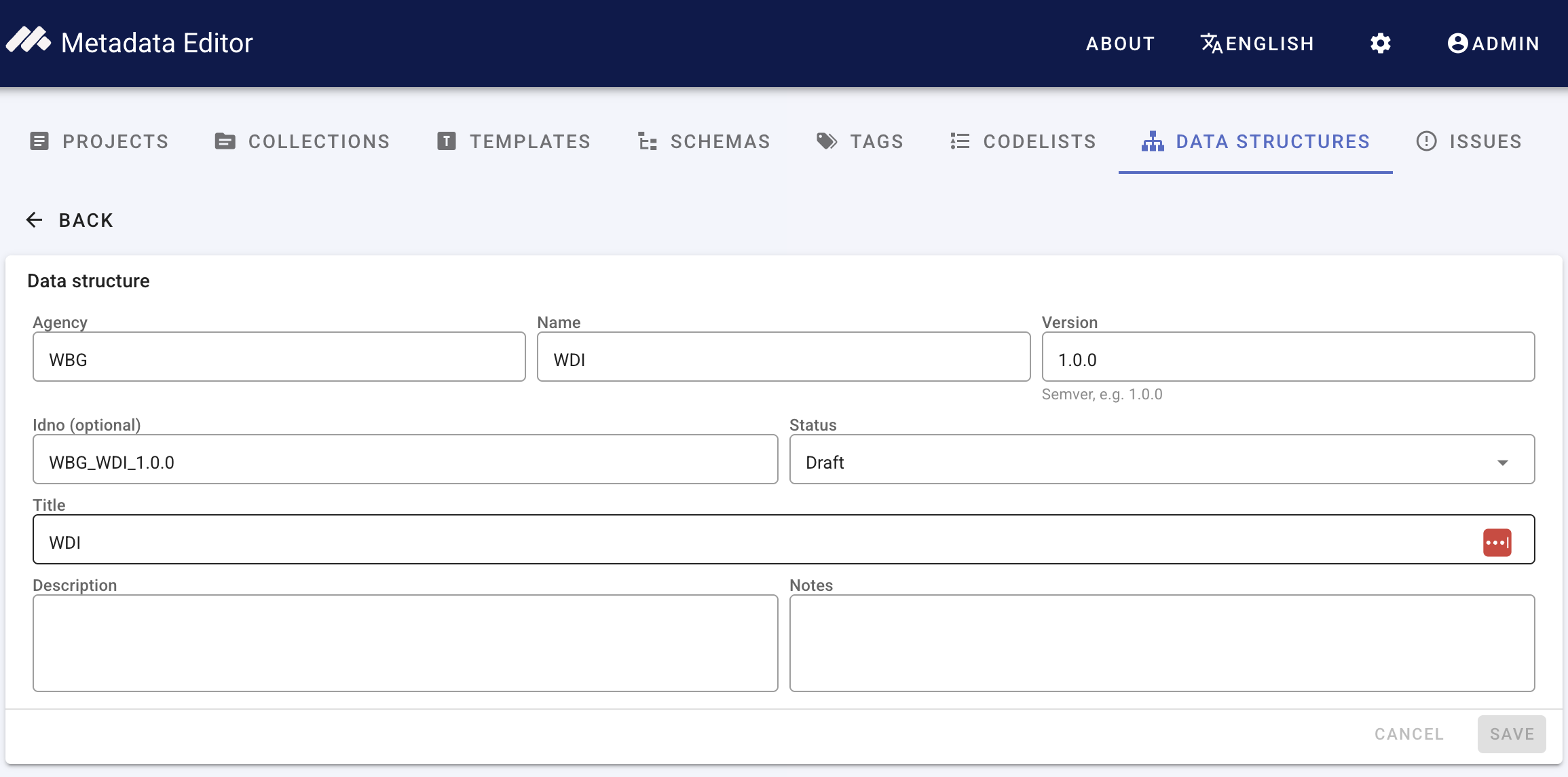Click the Projects document icon
This screenshot has height=777, width=1568.
39,141
